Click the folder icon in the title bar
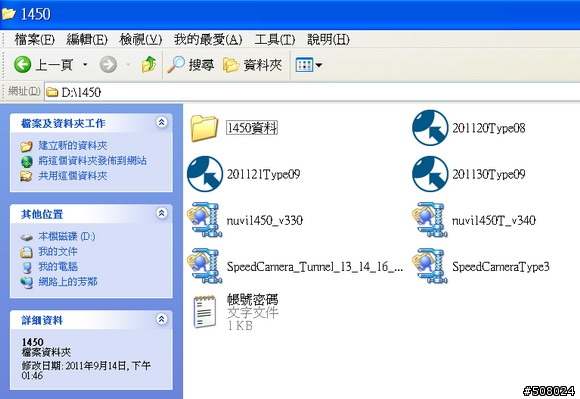 (9, 14)
